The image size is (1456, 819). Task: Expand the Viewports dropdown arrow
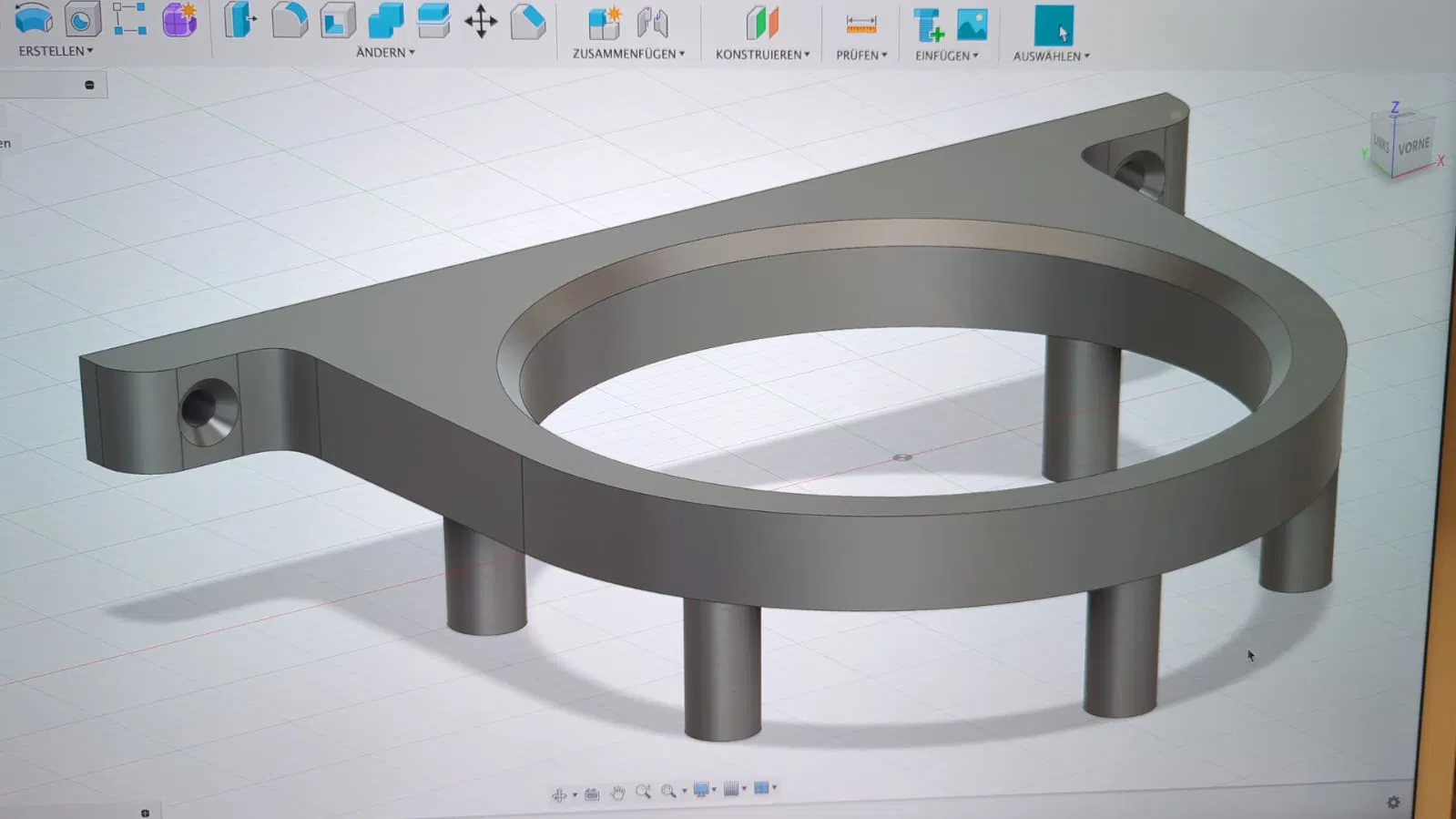774,788
